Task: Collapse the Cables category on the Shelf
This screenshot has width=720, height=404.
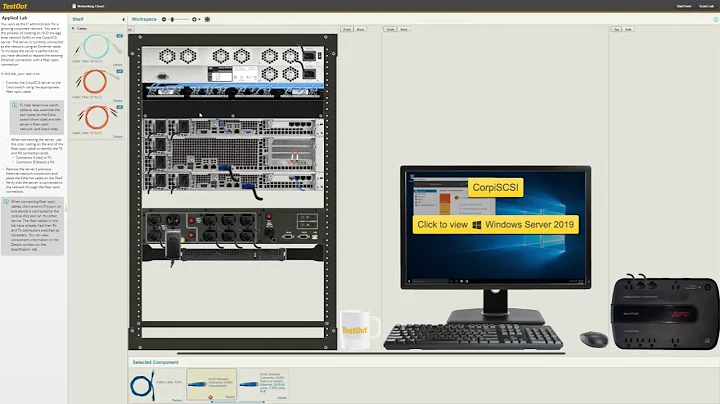Action: pyautogui.click(x=73, y=28)
